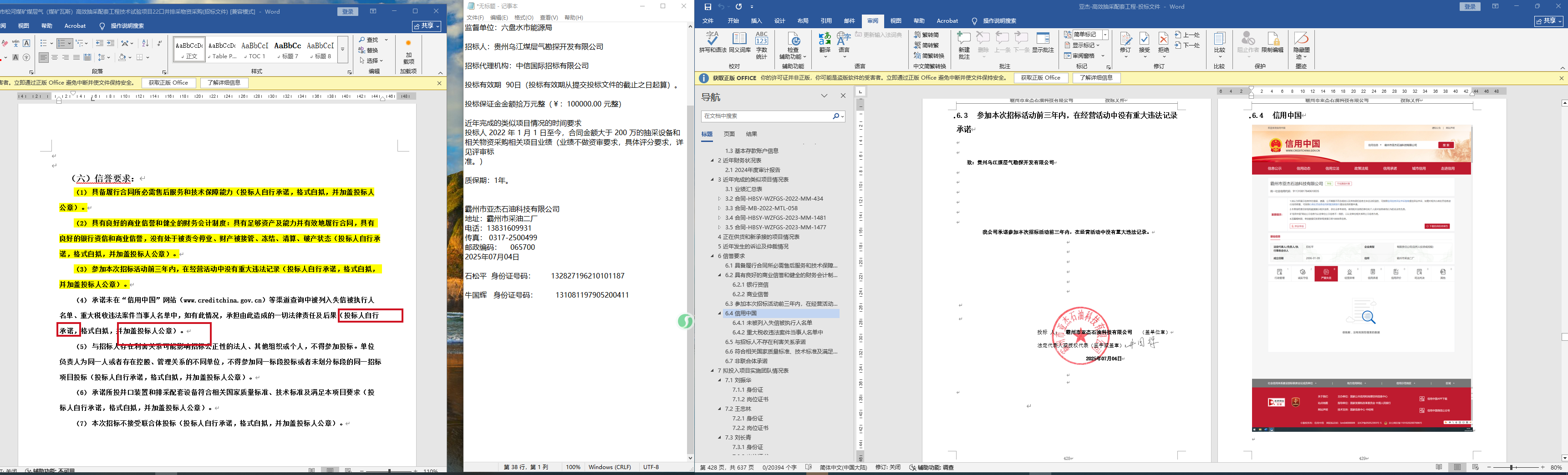This screenshot has width=1568, height=475.
Task: Click Decrease Indent icon in left Word
Action: pyautogui.click(x=99, y=43)
